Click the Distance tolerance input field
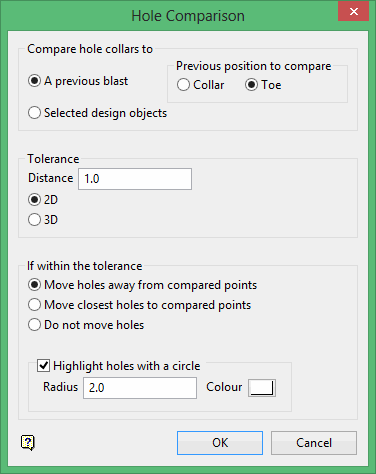Image resolution: width=376 pixels, height=474 pixels. 135,179
